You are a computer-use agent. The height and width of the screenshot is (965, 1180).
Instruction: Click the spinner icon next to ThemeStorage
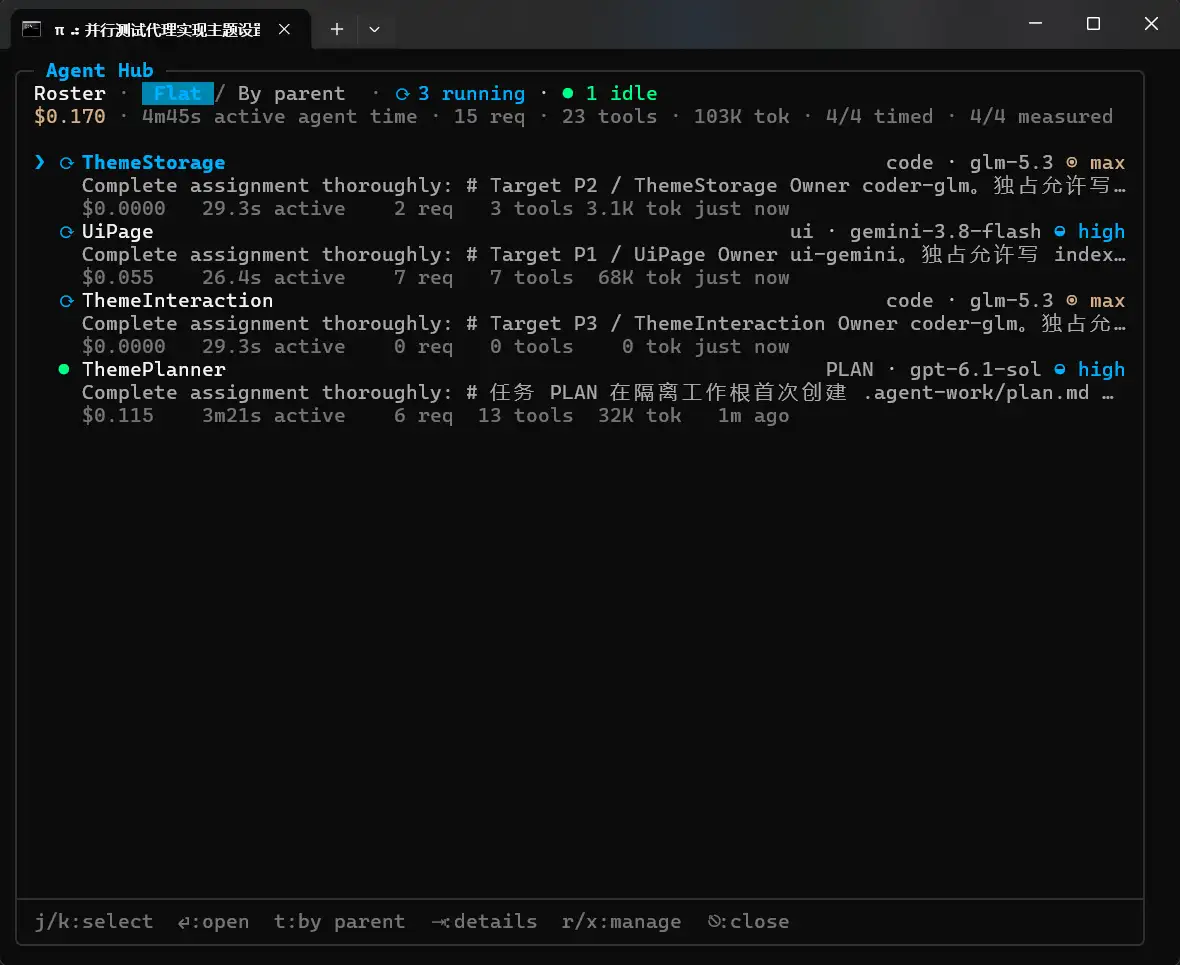click(x=66, y=163)
